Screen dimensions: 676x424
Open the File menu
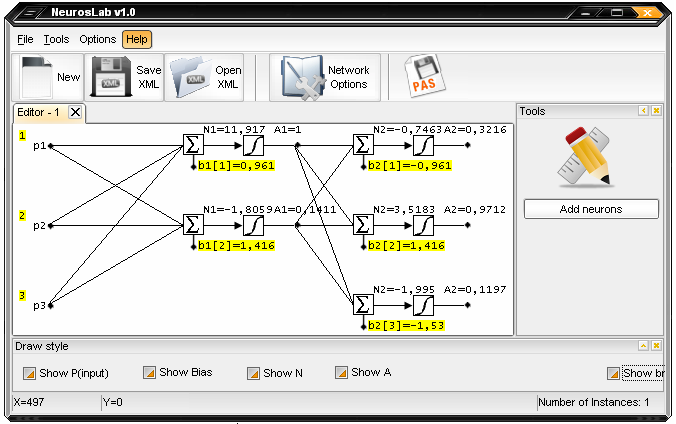[25, 39]
